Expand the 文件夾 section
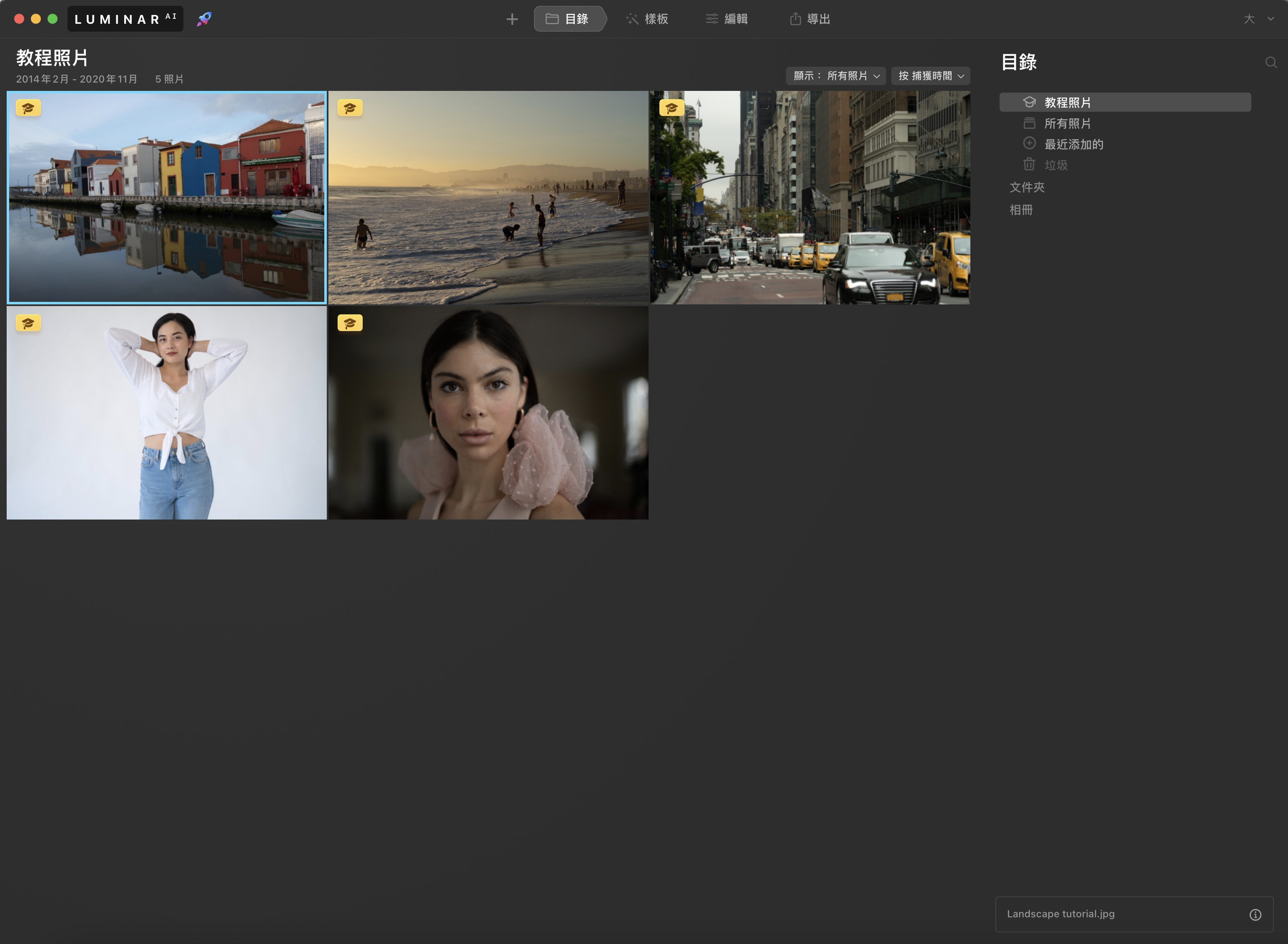The image size is (1288, 944). pyautogui.click(x=1026, y=188)
